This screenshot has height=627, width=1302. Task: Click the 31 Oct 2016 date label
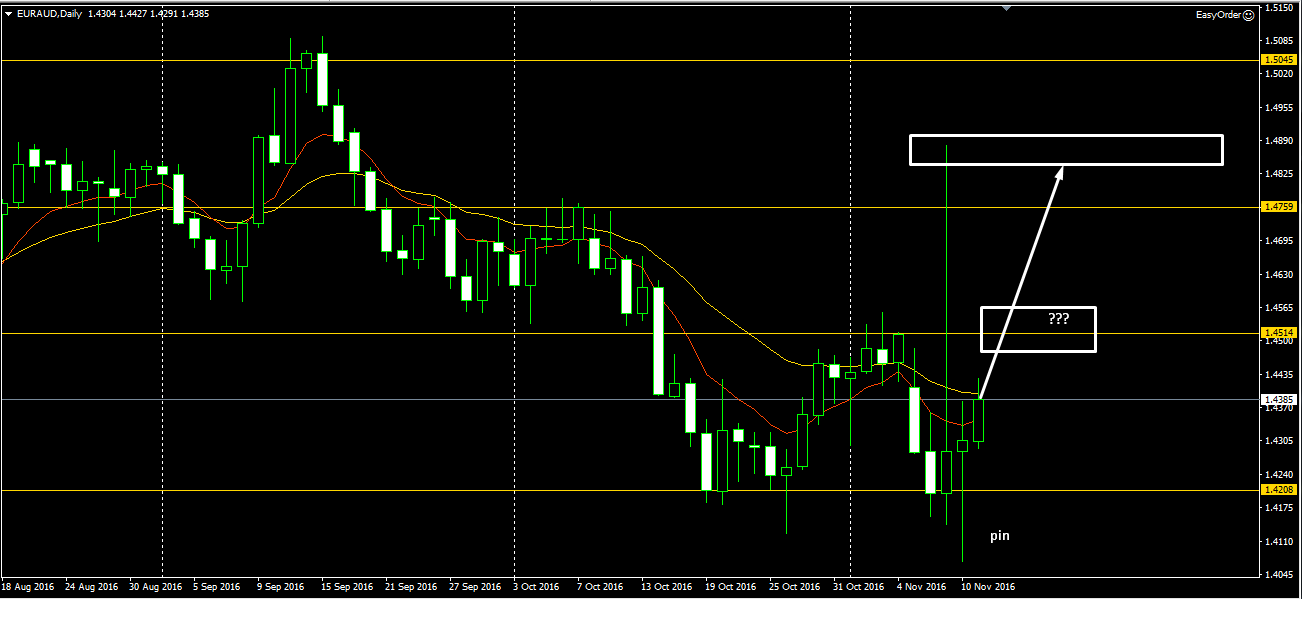click(x=860, y=587)
